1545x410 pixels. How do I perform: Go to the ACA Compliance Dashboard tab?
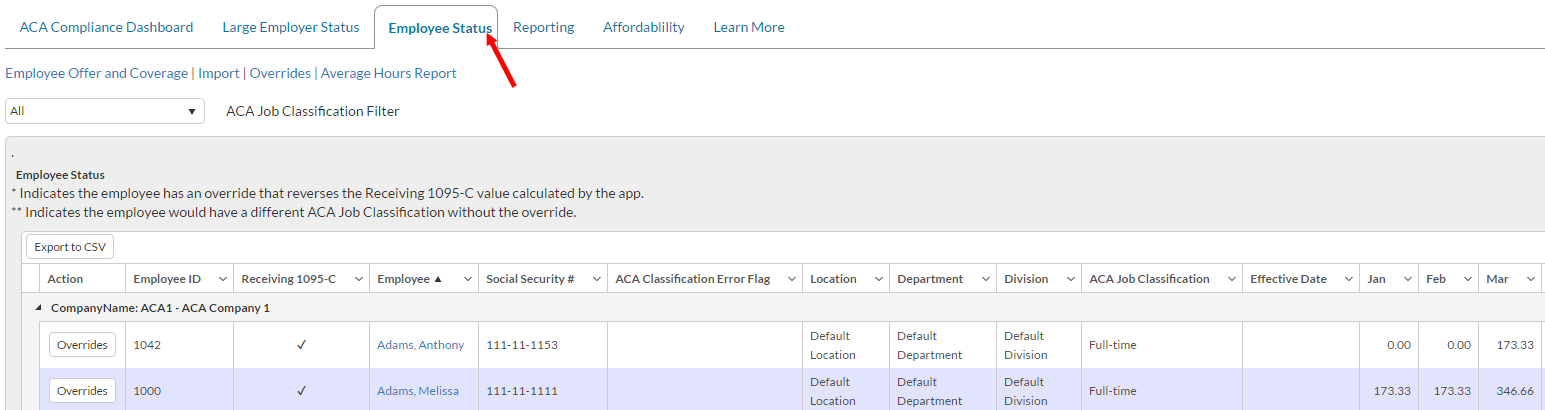tap(106, 28)
